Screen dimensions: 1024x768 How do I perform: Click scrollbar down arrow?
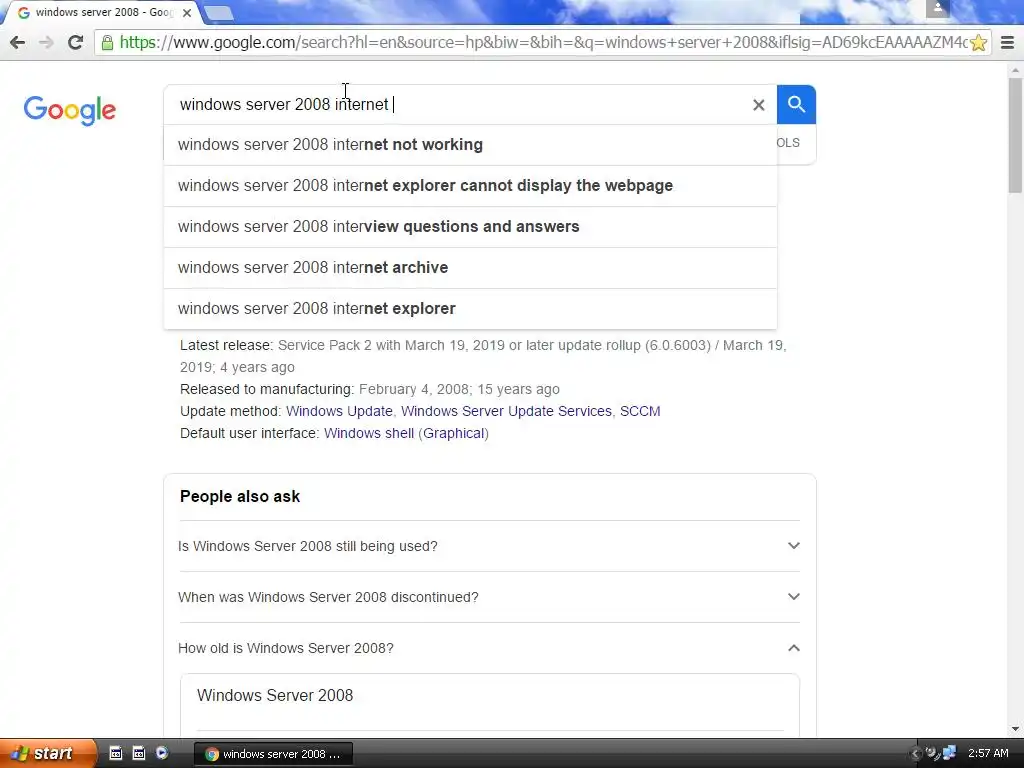coord(1015,729)
